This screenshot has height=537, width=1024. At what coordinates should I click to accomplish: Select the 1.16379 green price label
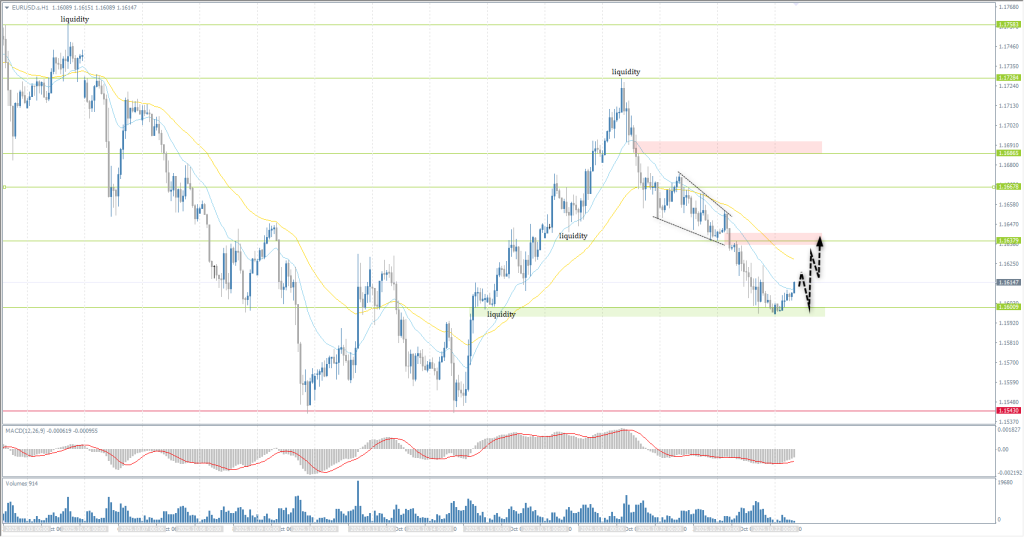click(1007, 241)
